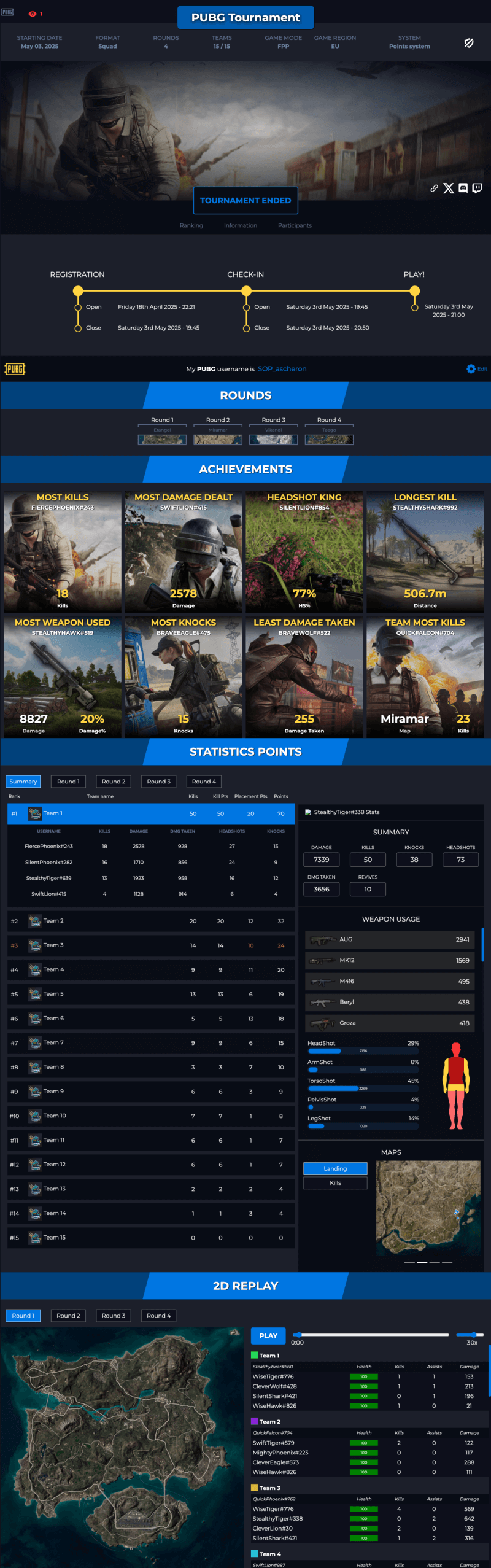The height and width of the screenshot is (1568, 491).
Task: Expand Team 3 ranking row
Action: pyautogui.click(x=151, y=945)
